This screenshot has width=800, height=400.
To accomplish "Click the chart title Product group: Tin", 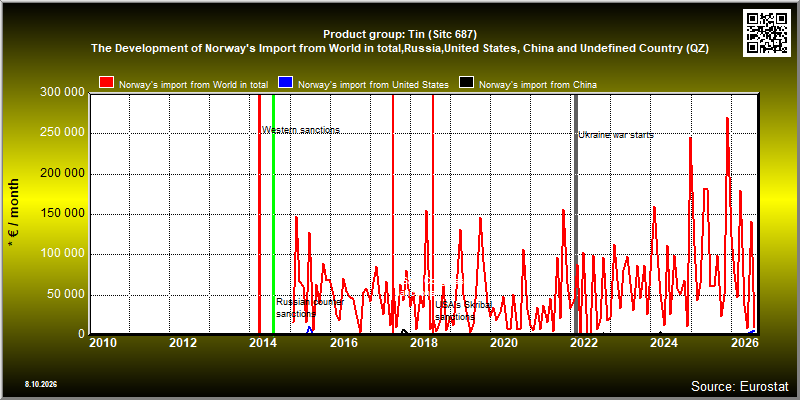I will (x=400, y=34).
